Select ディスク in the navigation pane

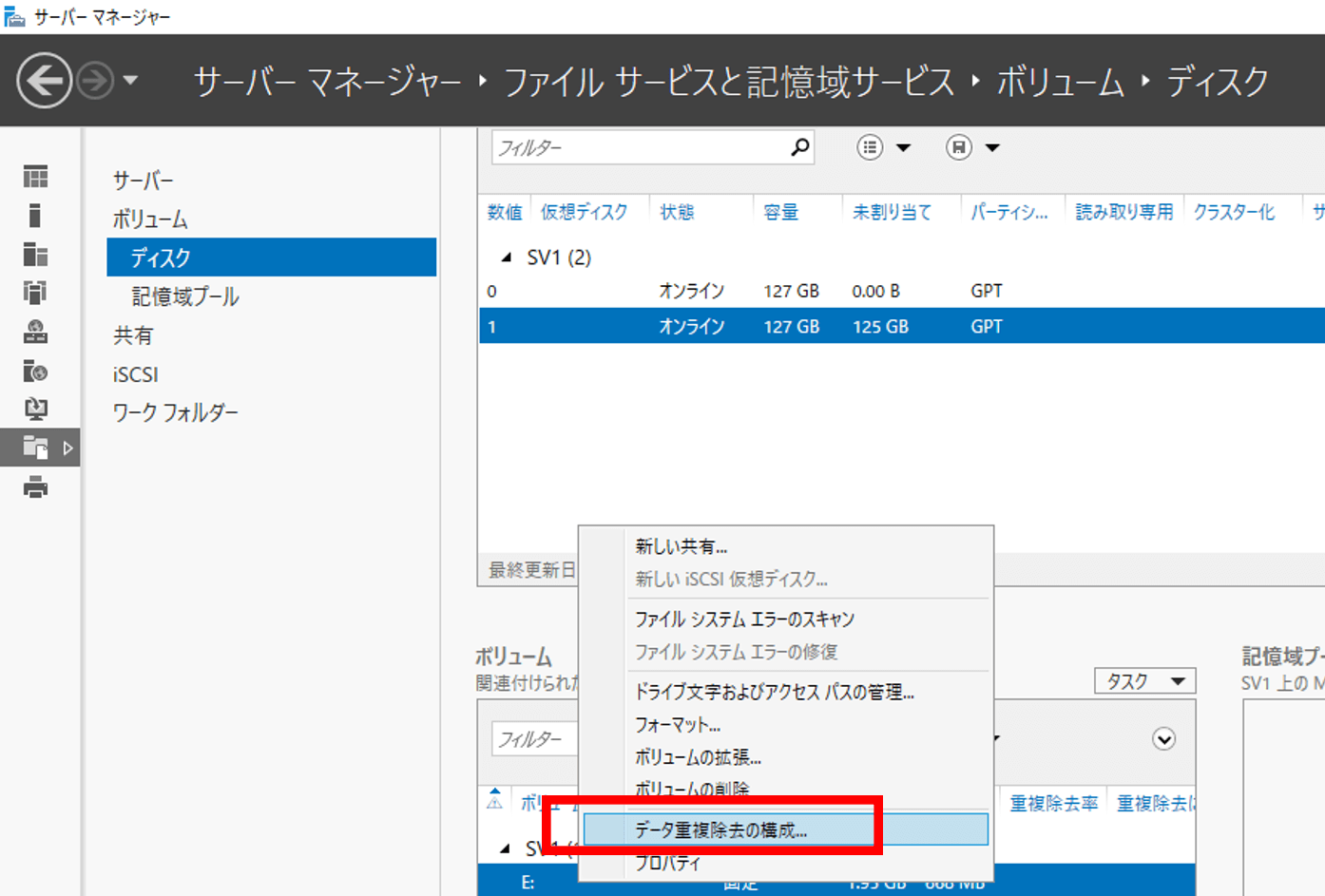pos(272,257)
